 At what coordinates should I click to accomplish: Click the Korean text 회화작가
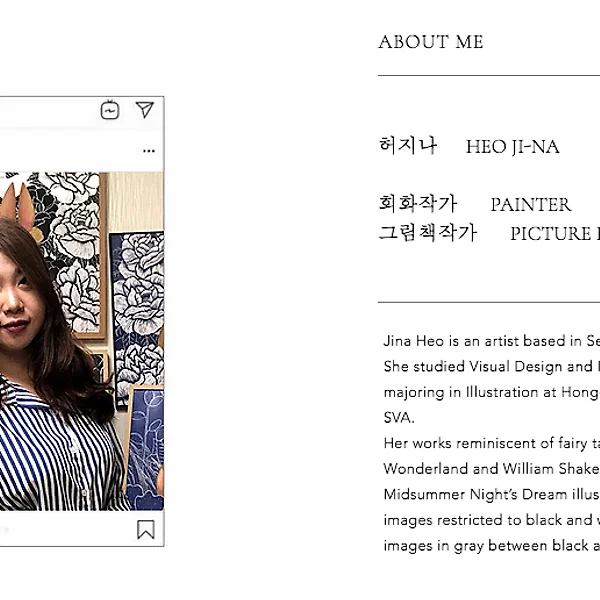[x=418, y=204]
